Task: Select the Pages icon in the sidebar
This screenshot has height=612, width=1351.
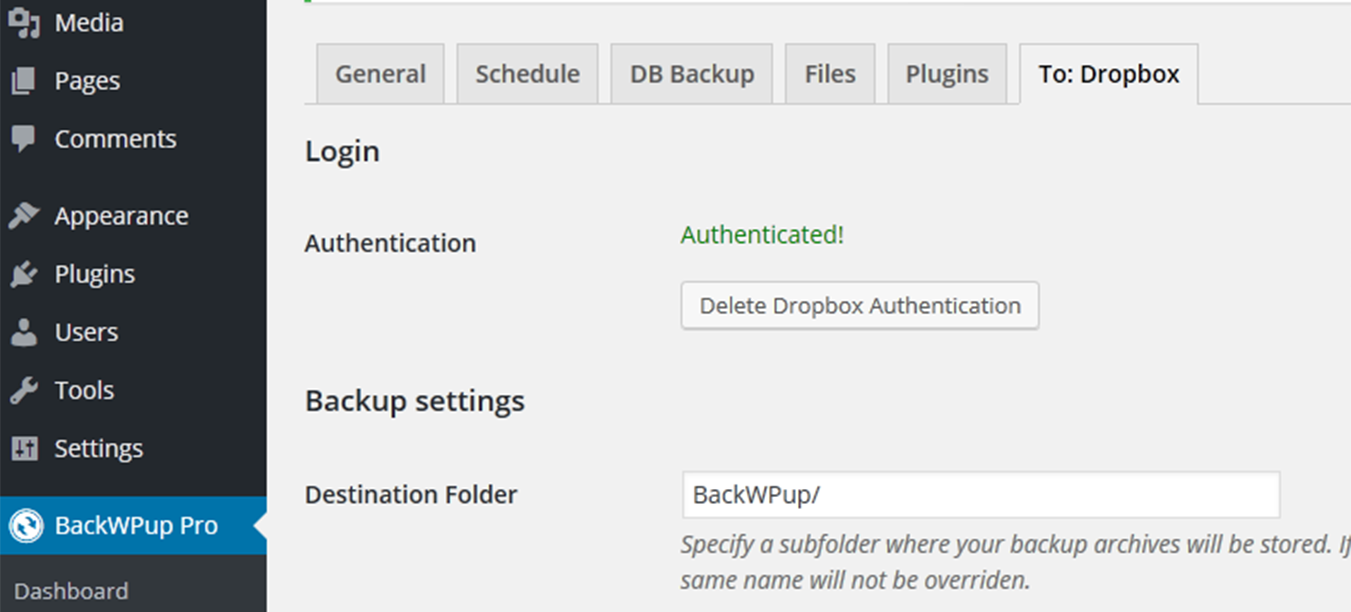Action: click(25, 80)
